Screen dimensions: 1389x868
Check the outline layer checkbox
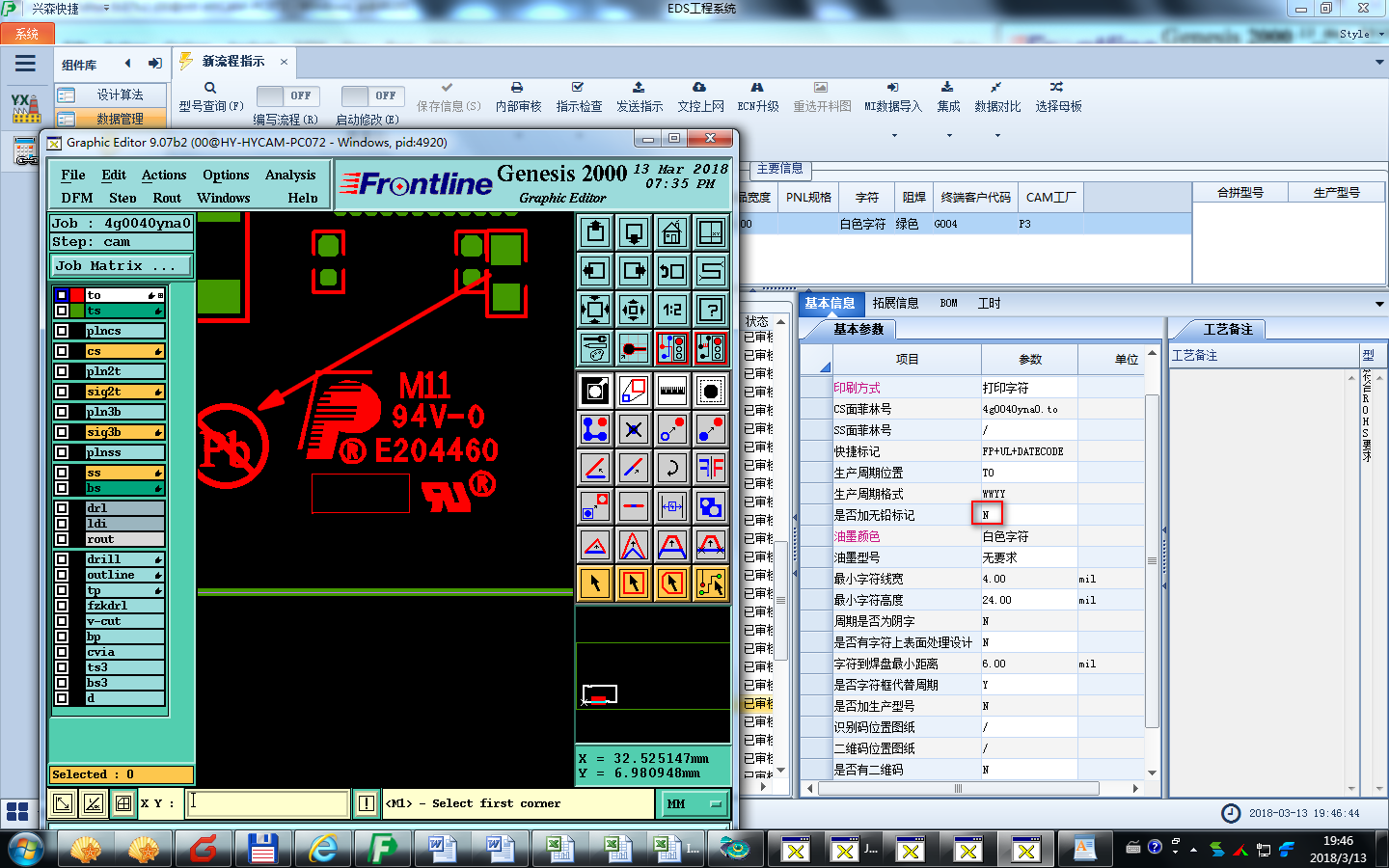pyautogui.click(x=62, y=575)
